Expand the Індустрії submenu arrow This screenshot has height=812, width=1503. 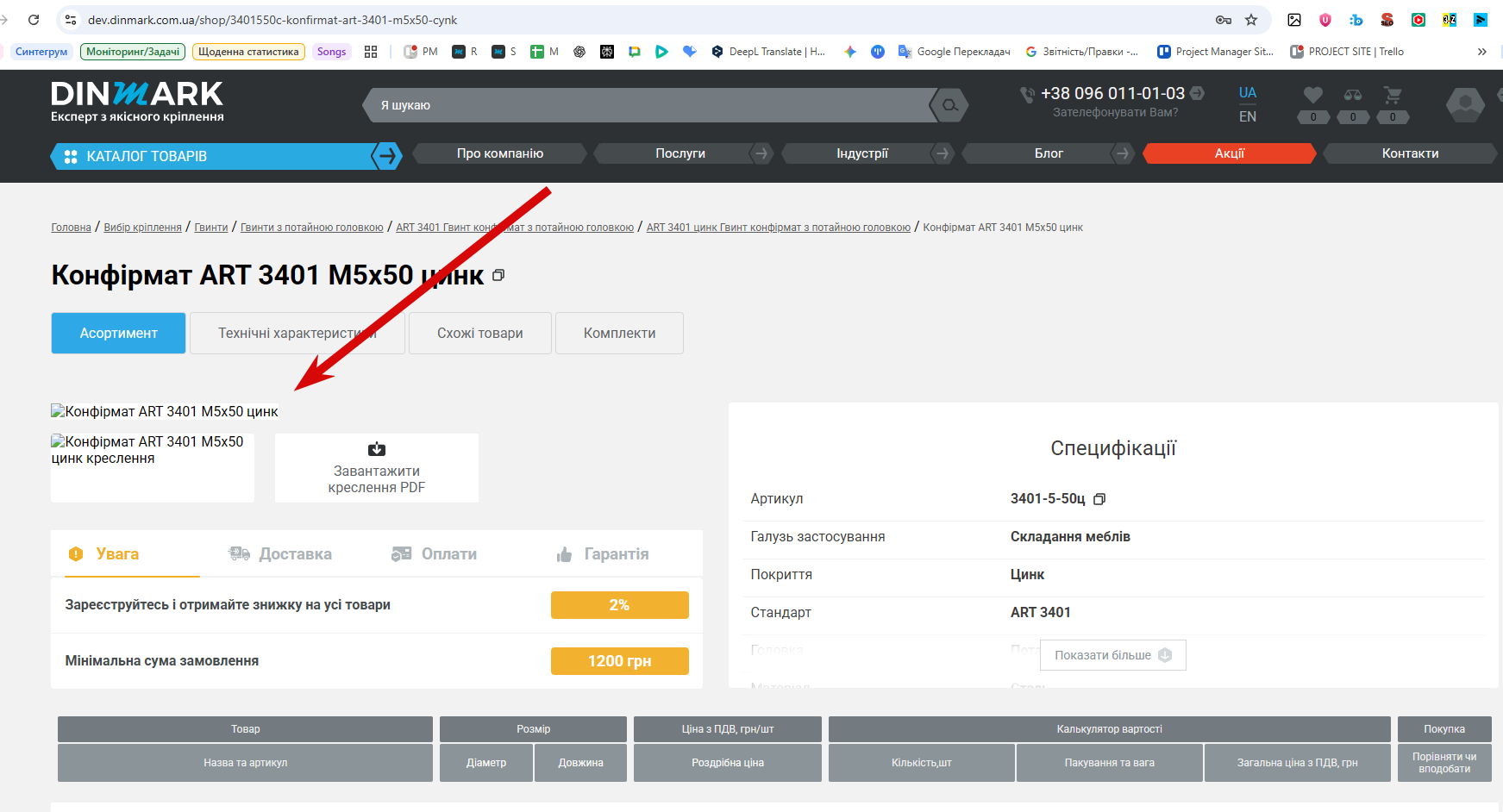coord(942,153)
